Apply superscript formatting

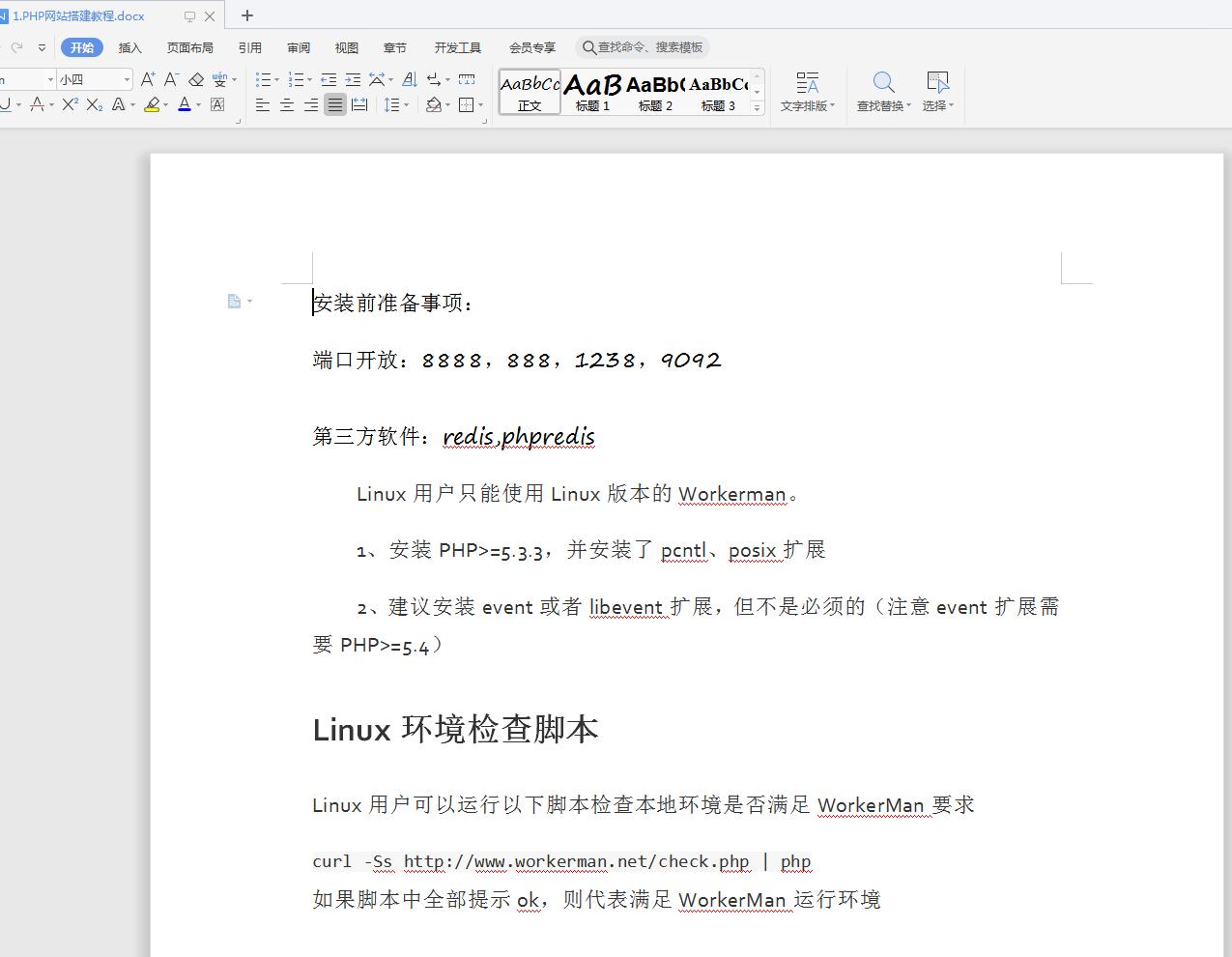tap(70, 104)
